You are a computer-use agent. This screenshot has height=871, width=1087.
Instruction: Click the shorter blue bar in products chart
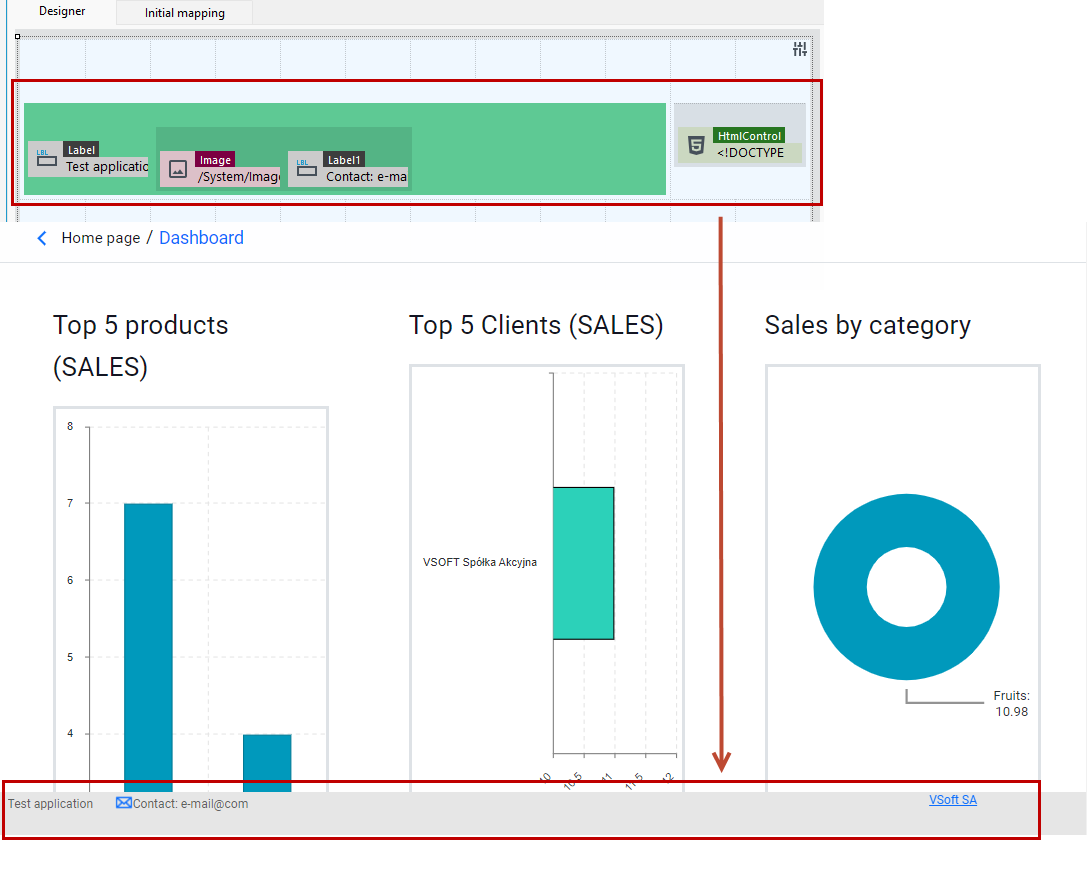(x=267, y=763)
